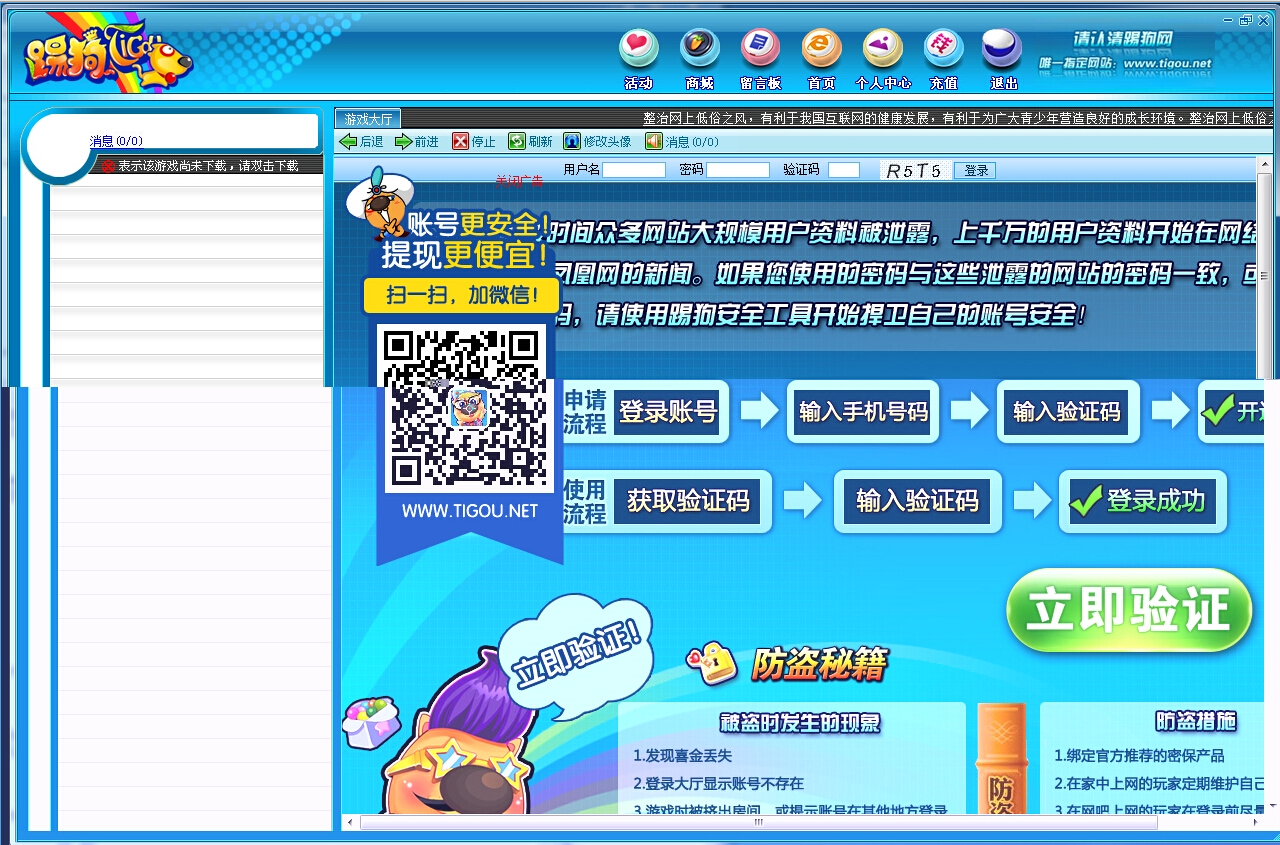Click the 登录 login button
1280x845 pixels.
pos(976,170)
